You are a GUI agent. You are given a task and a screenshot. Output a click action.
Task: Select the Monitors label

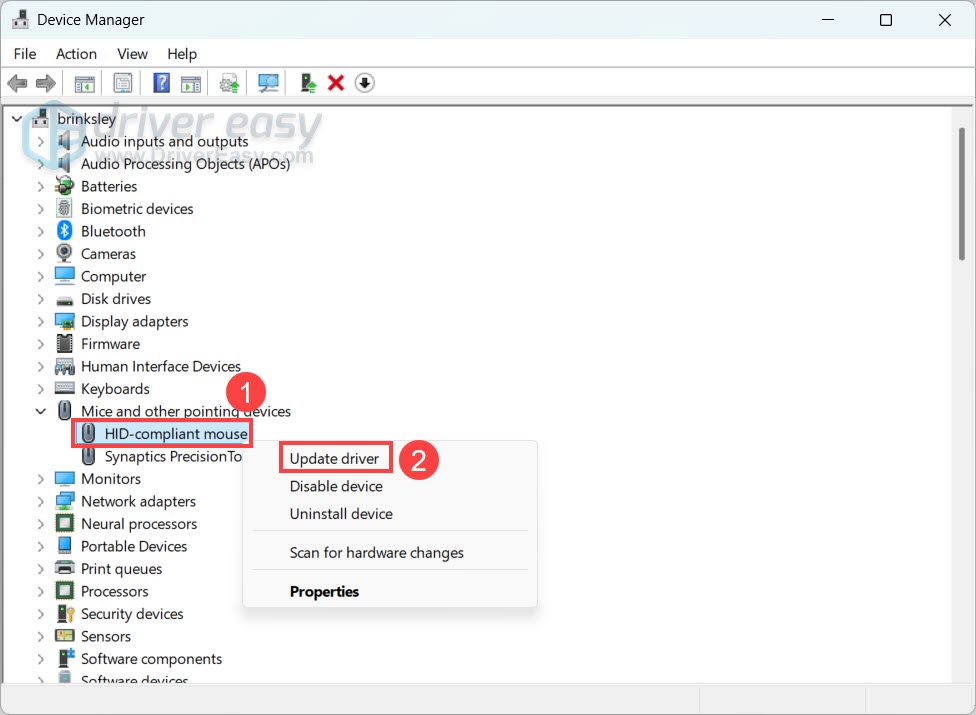tap(111, 479)
